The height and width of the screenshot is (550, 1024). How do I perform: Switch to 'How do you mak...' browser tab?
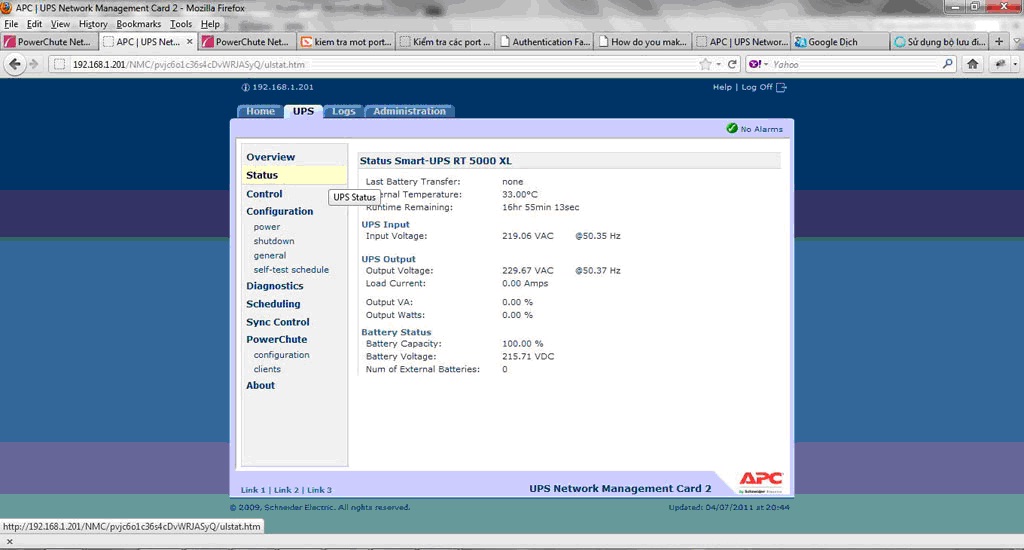coord(643,41)
